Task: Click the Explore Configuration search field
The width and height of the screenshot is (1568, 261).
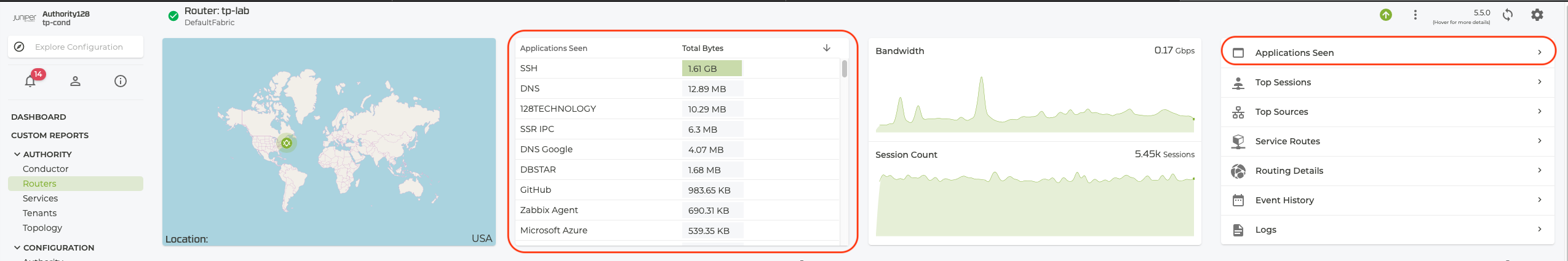Action: click(x=79, y=47)
